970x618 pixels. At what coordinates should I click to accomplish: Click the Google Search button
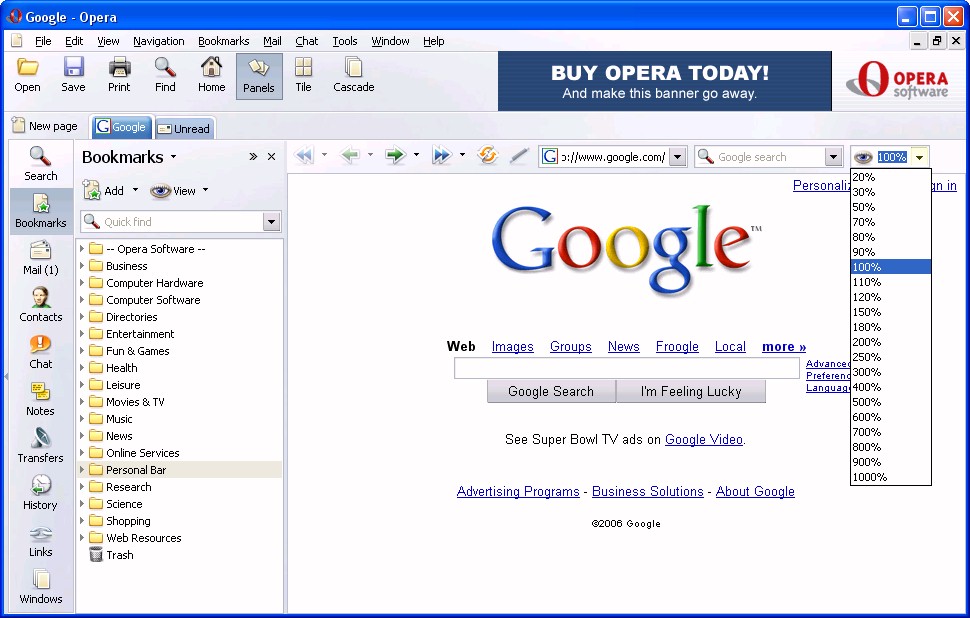[551, 392]
